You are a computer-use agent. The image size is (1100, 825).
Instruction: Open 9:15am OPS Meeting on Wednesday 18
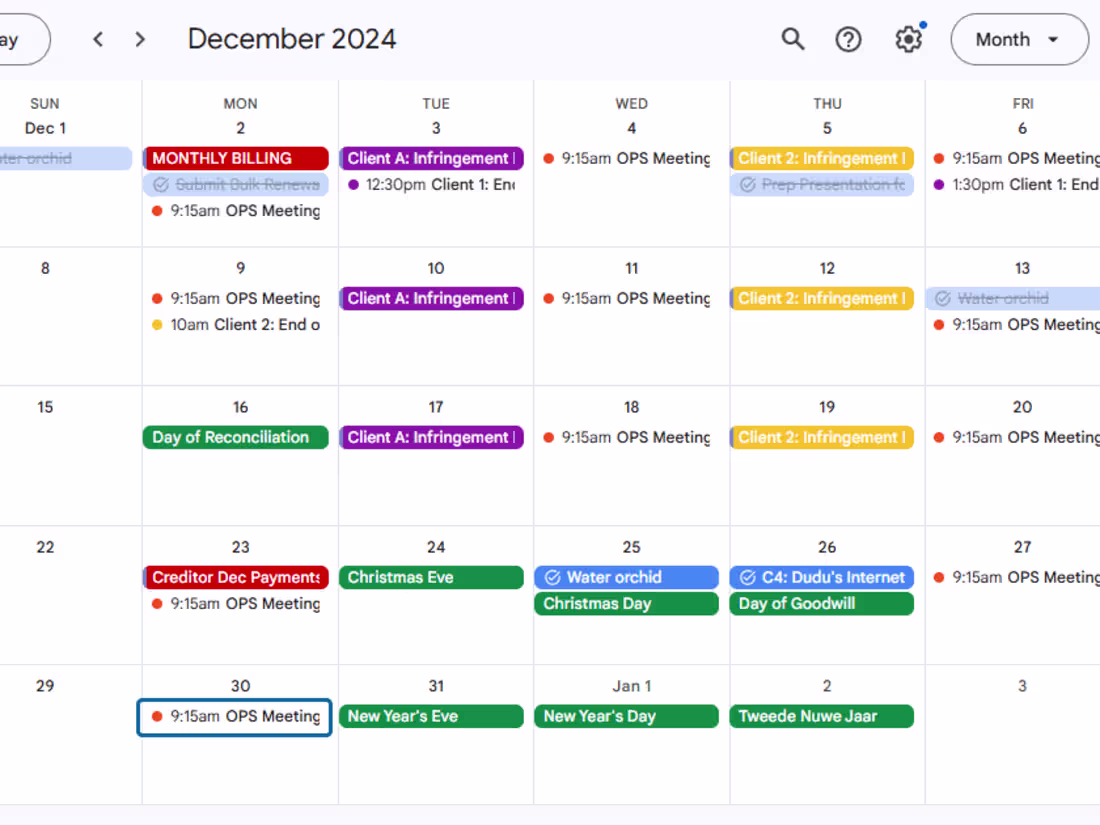(x=627, y=438)
